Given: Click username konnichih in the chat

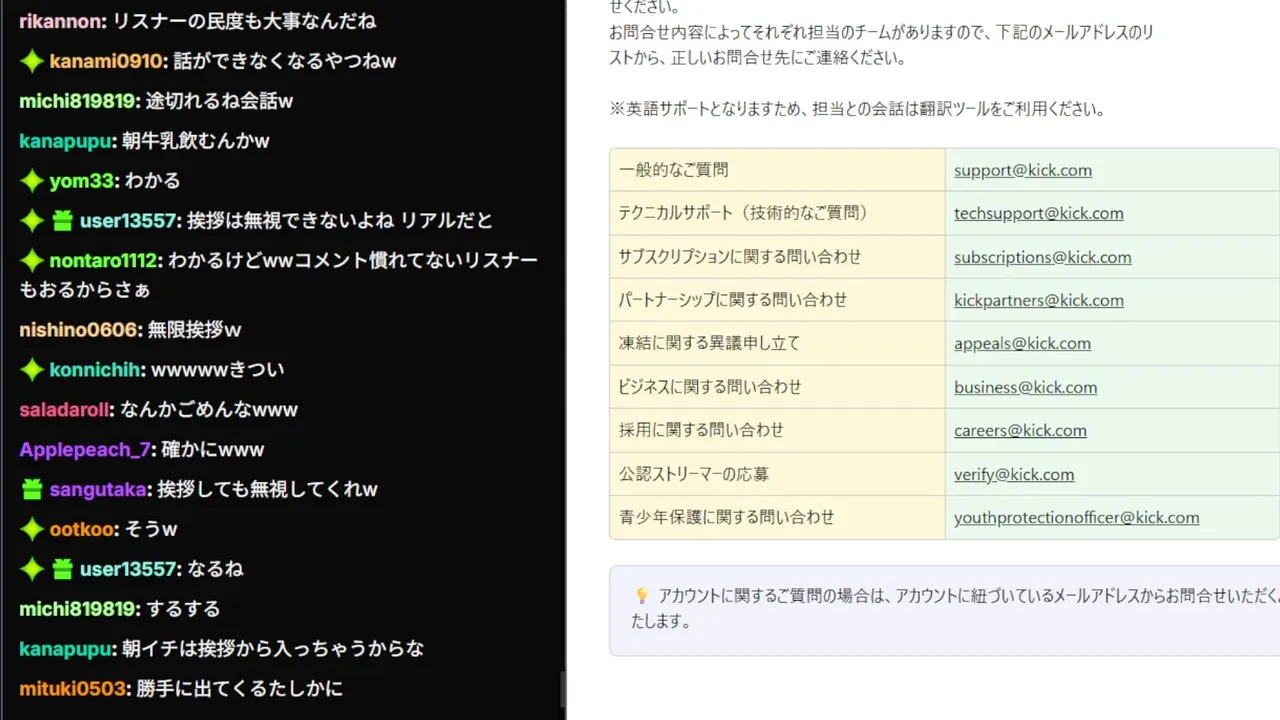Looking at the screenshot, I should point(95,370).
